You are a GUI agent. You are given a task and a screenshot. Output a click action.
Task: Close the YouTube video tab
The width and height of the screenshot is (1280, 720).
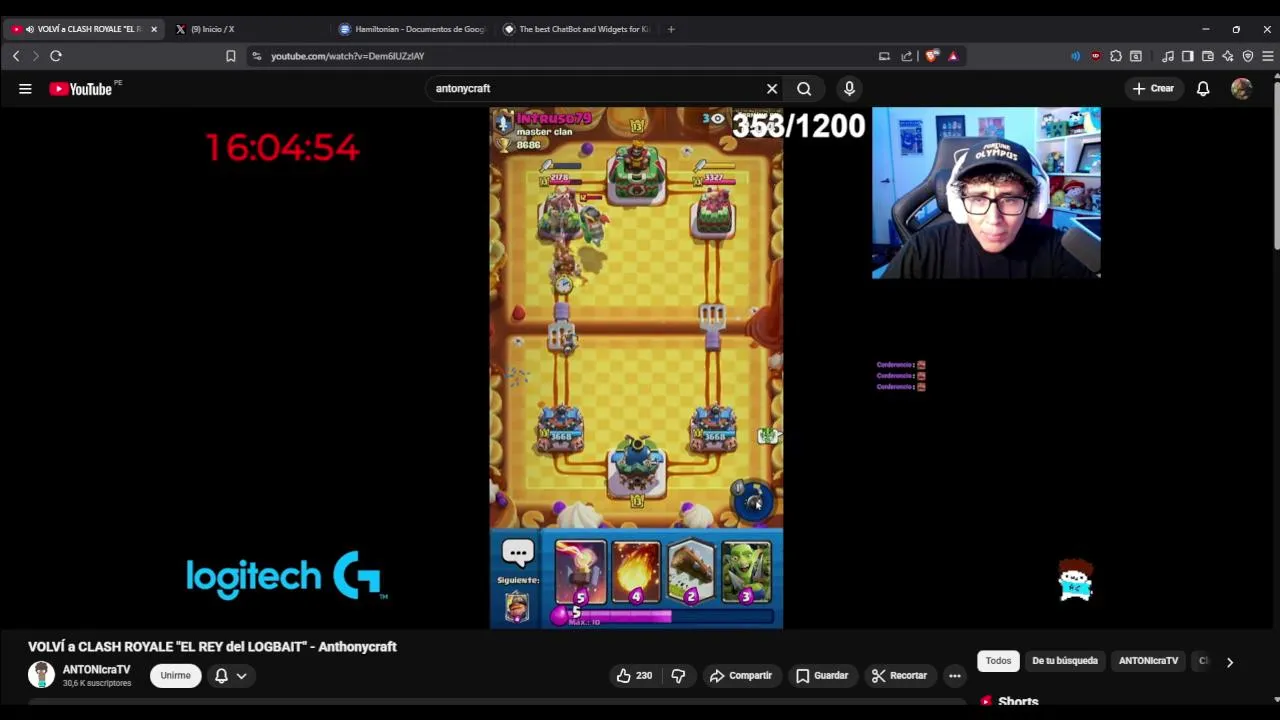pos(154,29)
